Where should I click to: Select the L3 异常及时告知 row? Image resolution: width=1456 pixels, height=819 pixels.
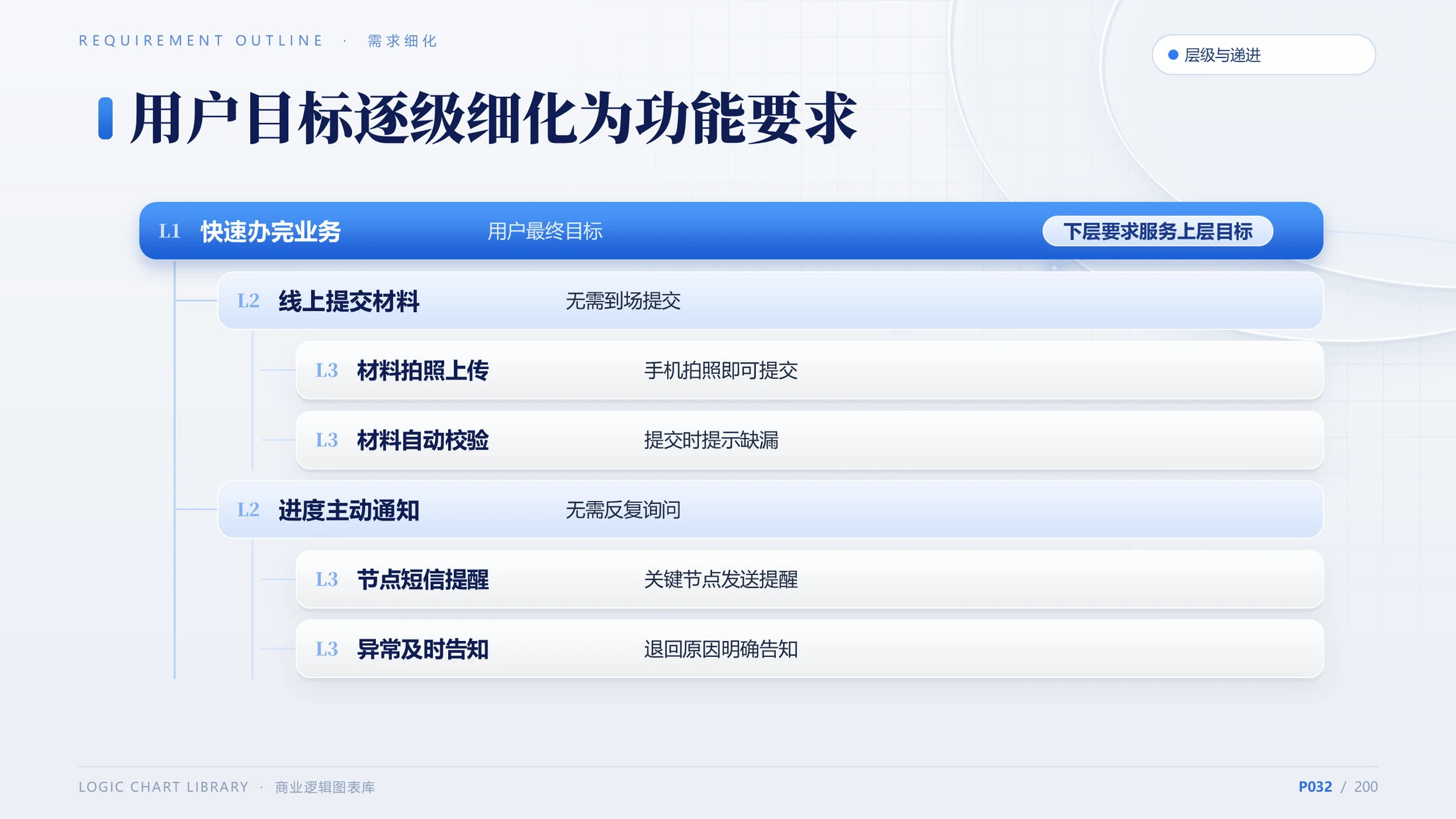point(809,649)
